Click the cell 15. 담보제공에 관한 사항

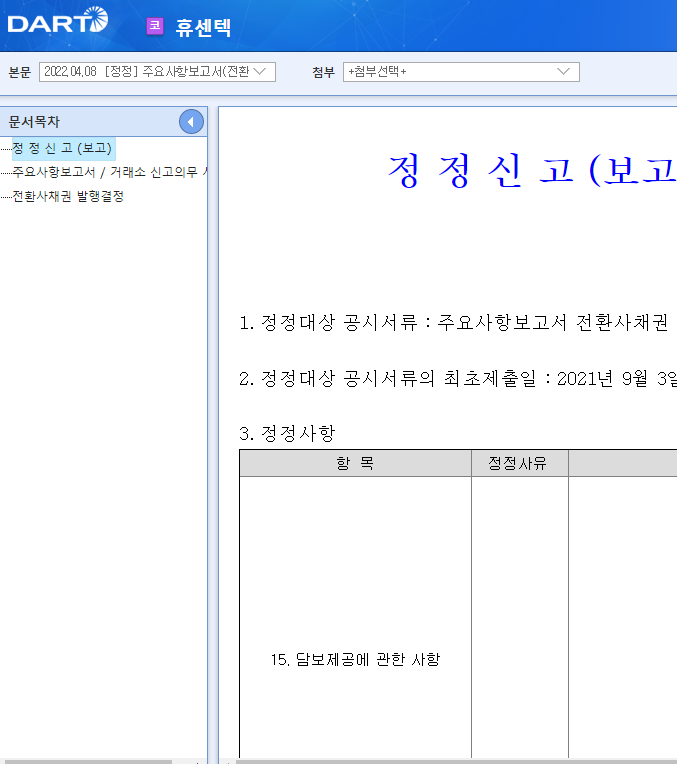coord(355,660)
